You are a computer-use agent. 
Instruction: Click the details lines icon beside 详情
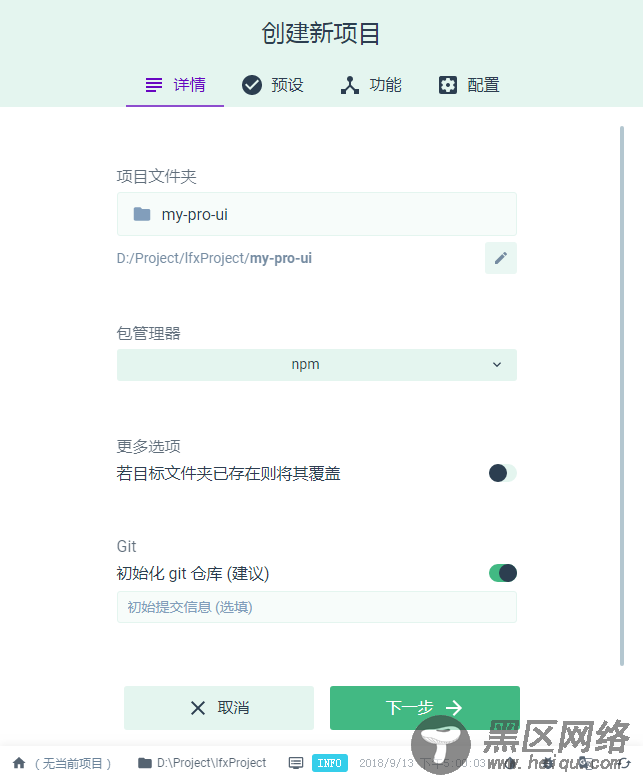(154, 85)
